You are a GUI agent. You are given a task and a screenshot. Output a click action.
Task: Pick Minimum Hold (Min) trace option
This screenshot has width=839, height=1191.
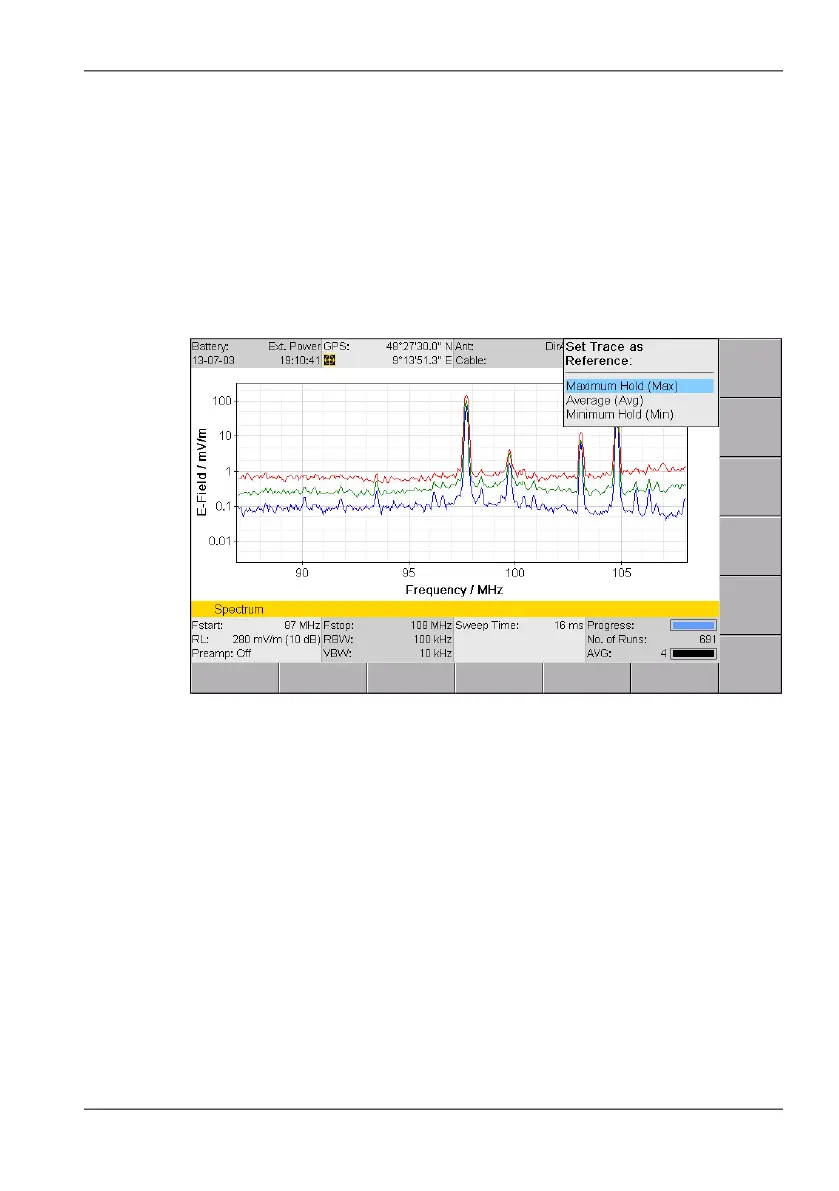[620, 415]
